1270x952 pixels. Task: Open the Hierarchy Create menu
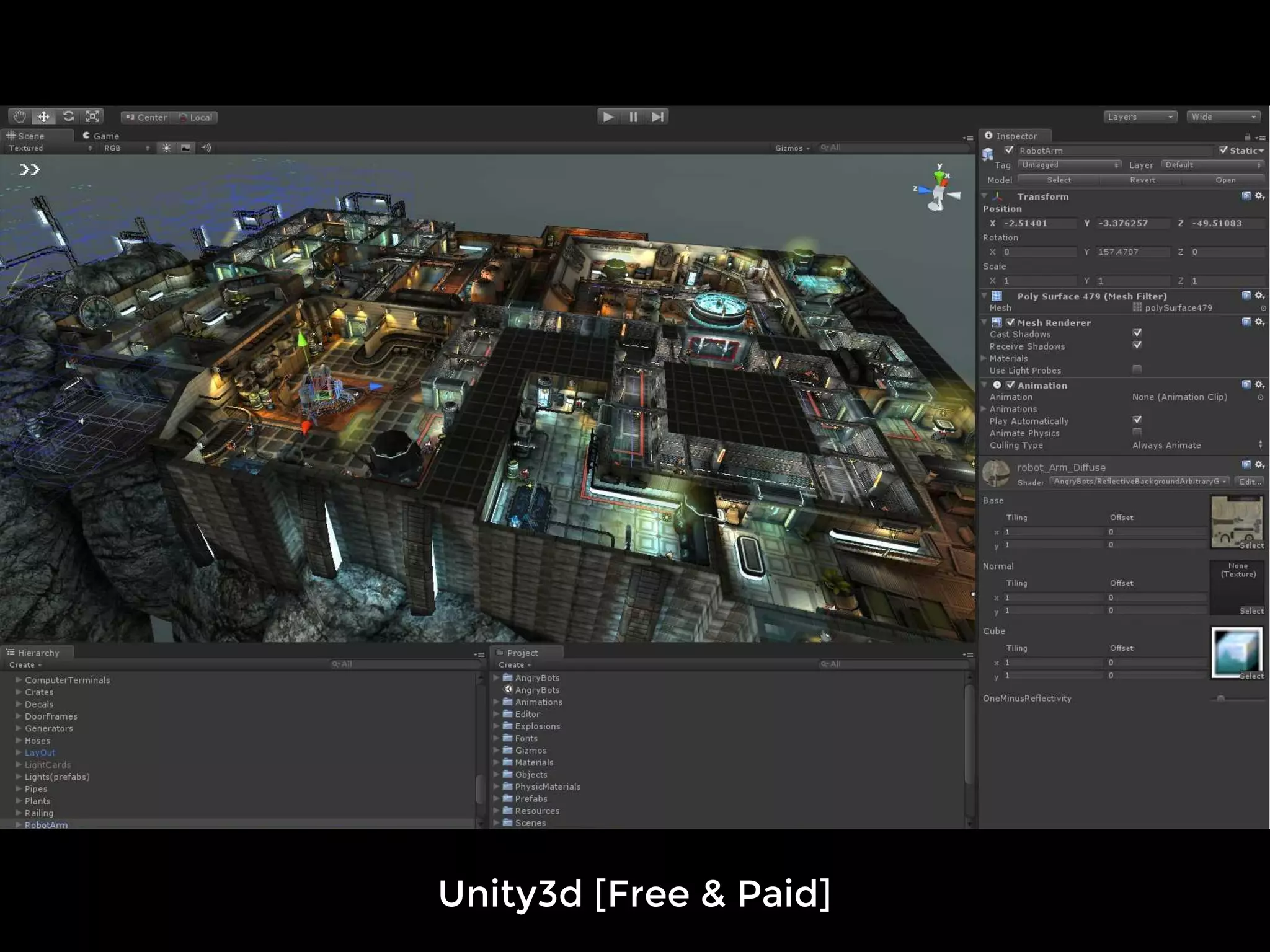tap(25, 664)
